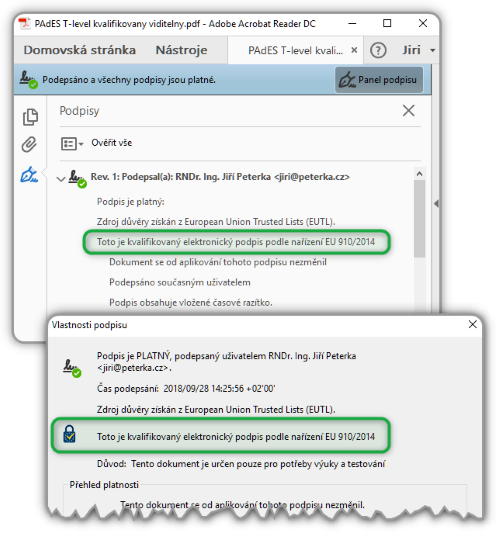Select kvalifikovaný elektronický podpis line in Podpisy panel

tap(236, 242)
